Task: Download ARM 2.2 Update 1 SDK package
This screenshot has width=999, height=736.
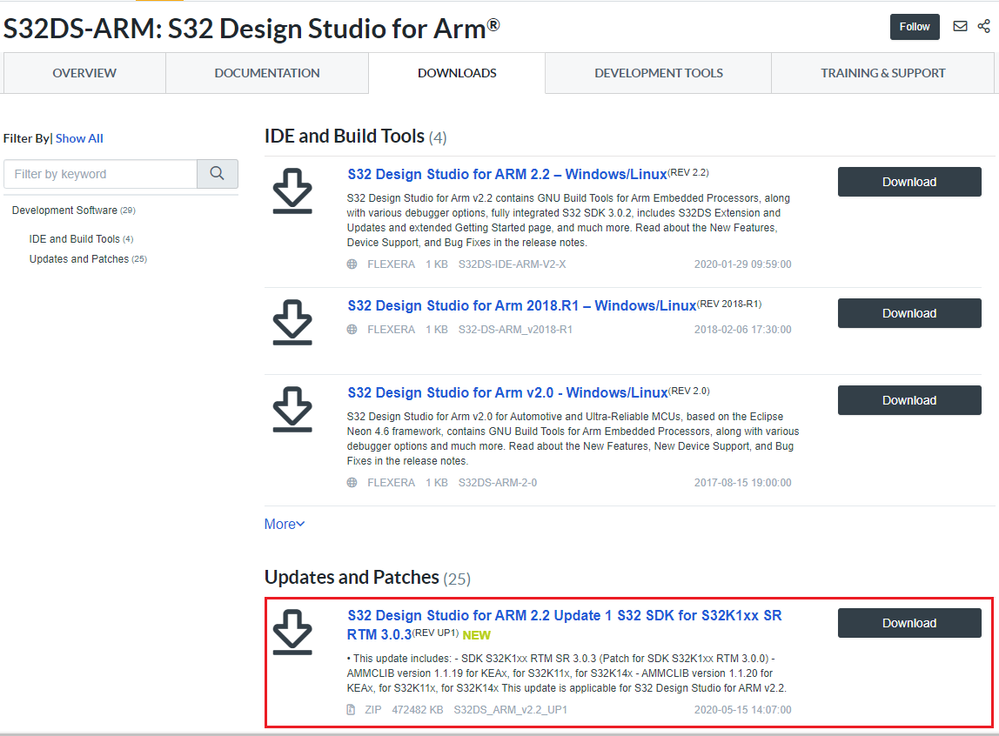Action: pos(909,623)
